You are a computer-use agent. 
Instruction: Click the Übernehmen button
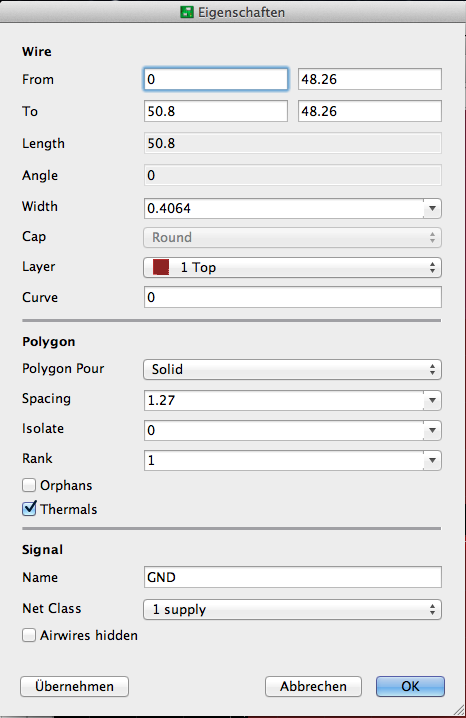75,686
